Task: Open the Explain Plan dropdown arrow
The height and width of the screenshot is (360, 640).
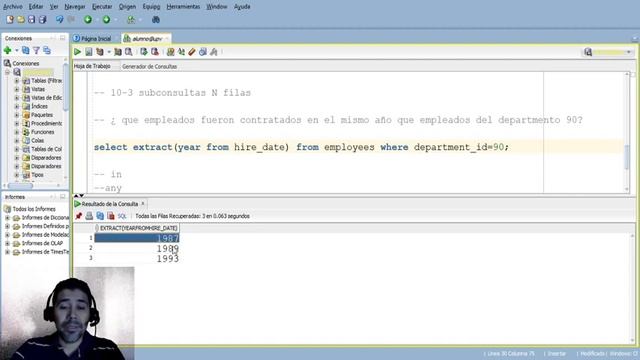Action: click(109, 52)
